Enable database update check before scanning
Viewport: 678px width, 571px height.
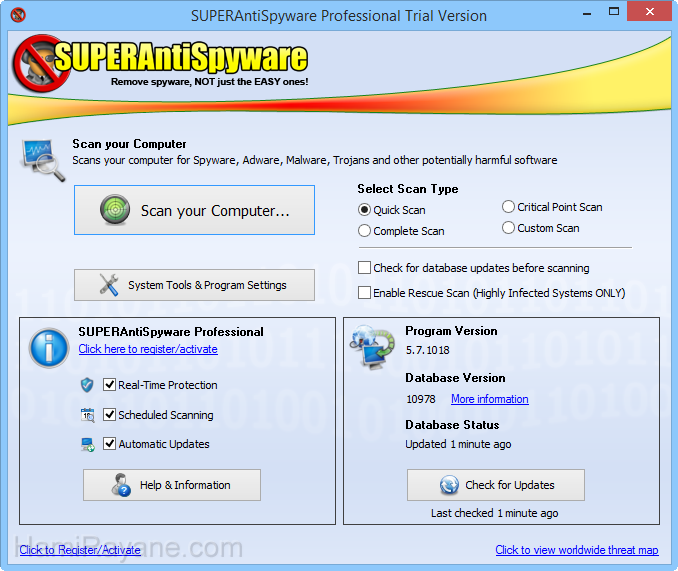(x=365, y=268)
